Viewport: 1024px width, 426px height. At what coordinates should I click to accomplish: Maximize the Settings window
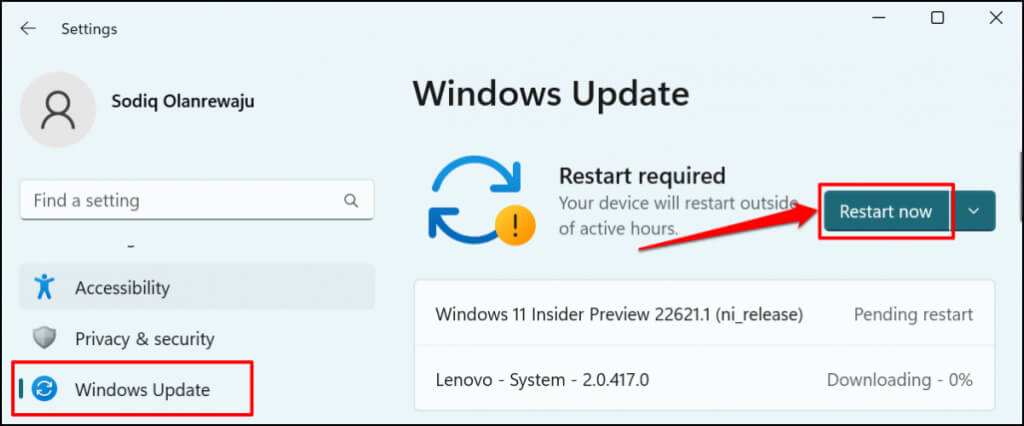coord(937,18)
